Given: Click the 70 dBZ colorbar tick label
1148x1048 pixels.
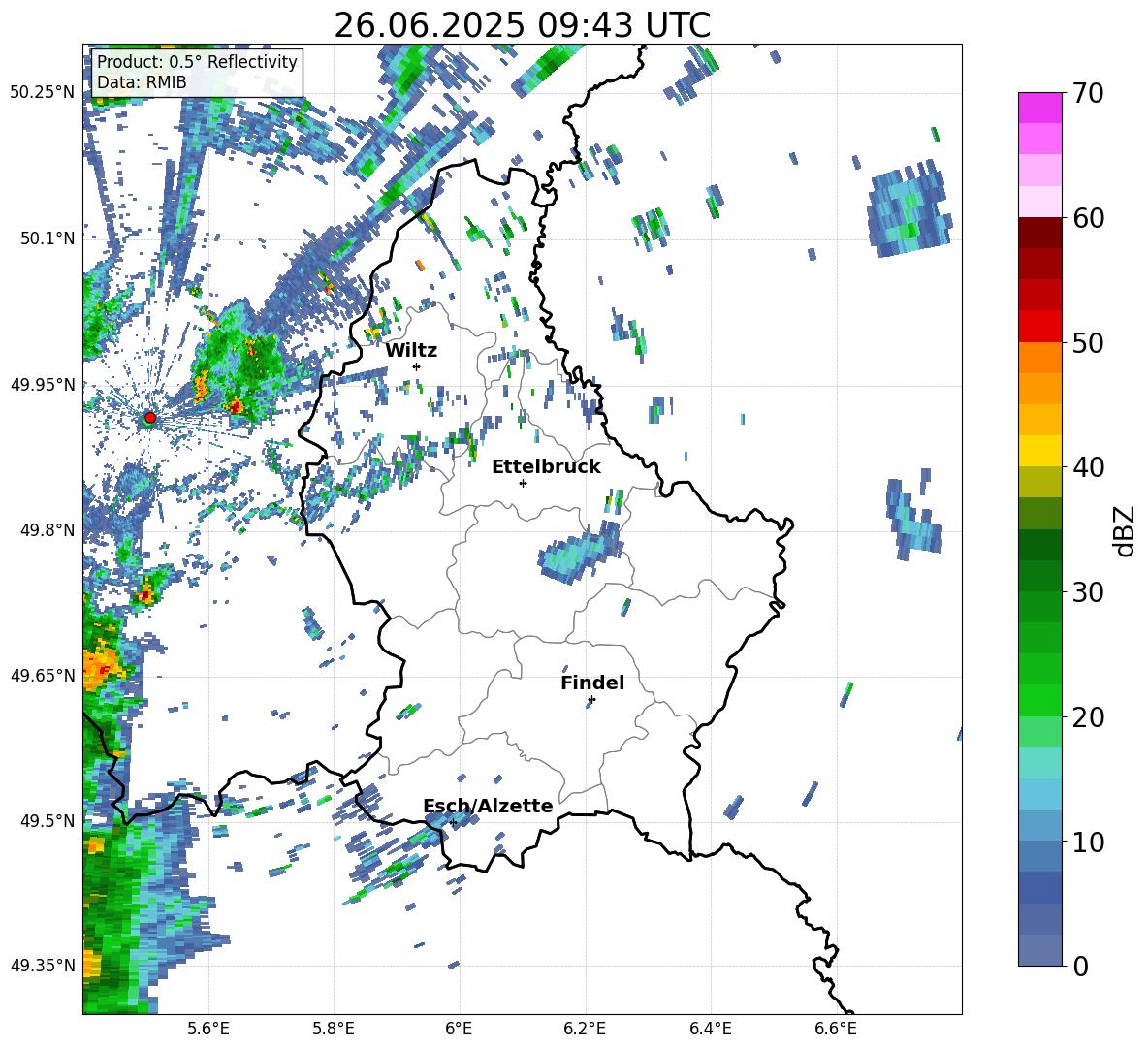Looking at the screenshot, I should (1087, 94).
